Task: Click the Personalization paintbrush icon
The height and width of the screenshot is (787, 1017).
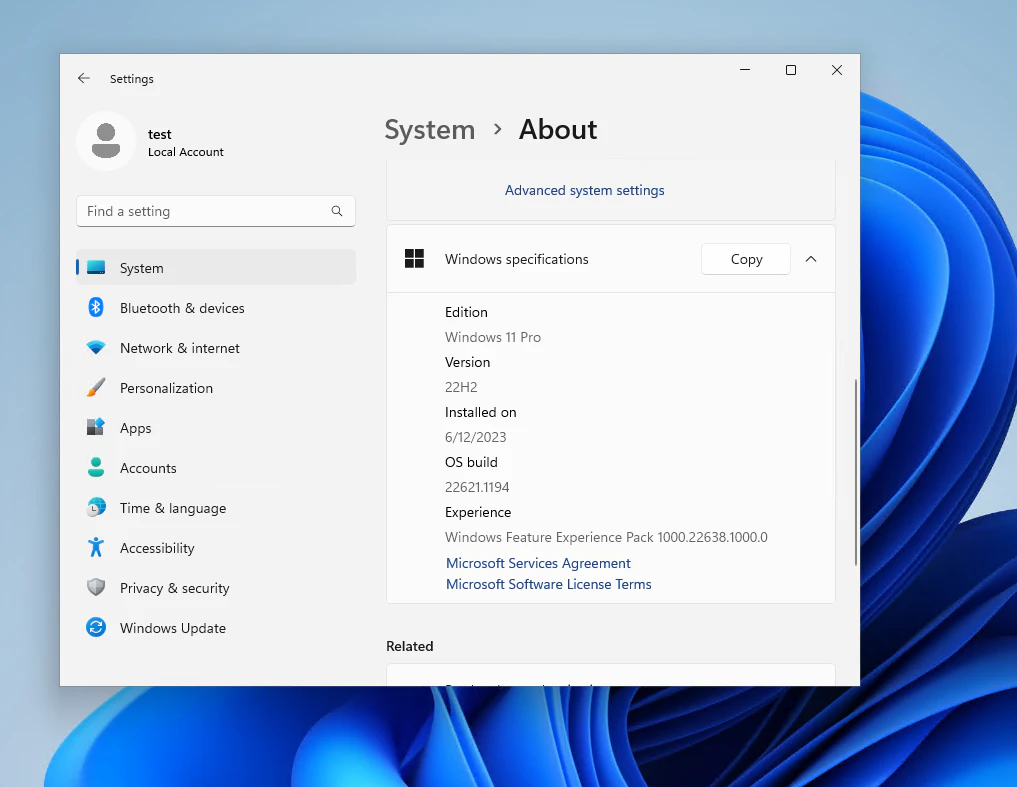Action: 96,388
